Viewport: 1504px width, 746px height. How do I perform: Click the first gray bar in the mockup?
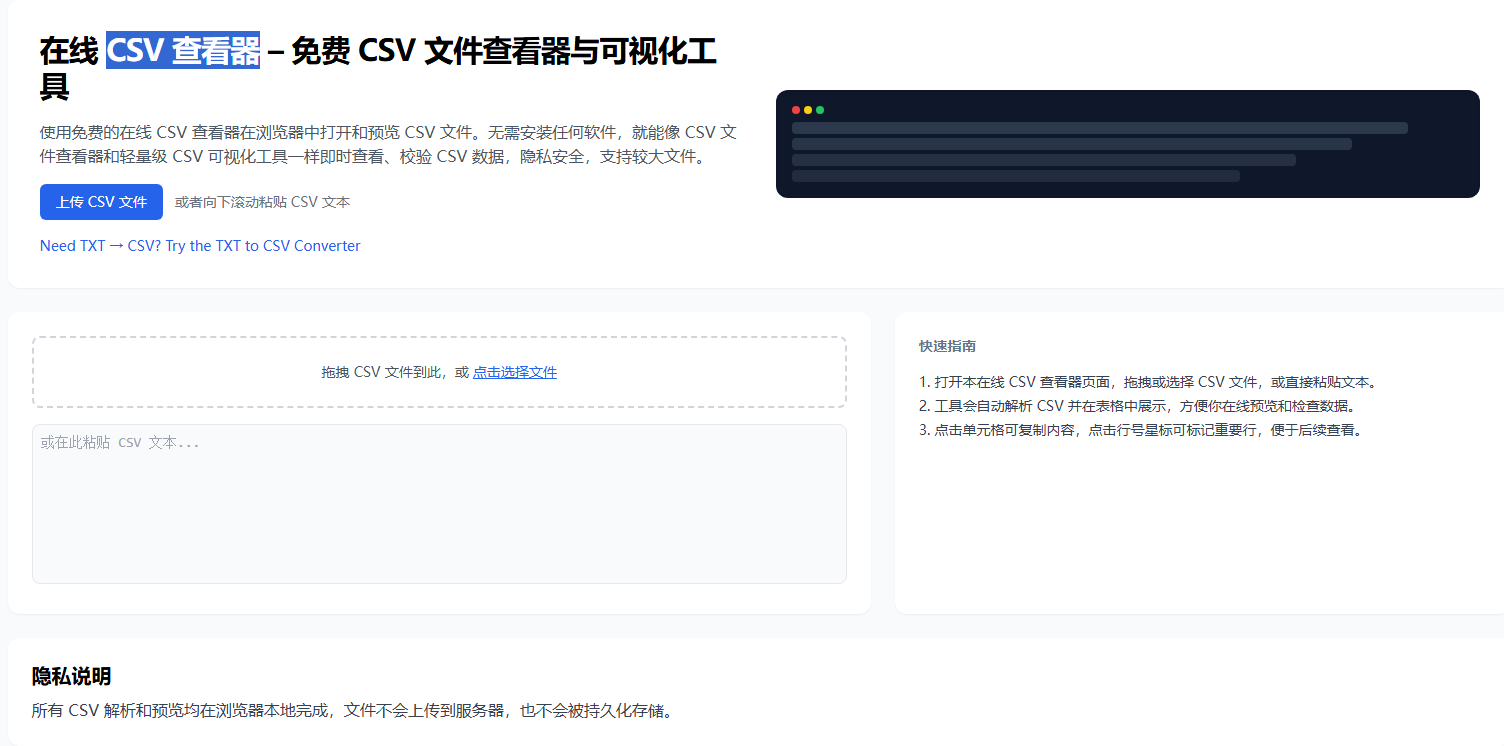[x=1098, y=127]
